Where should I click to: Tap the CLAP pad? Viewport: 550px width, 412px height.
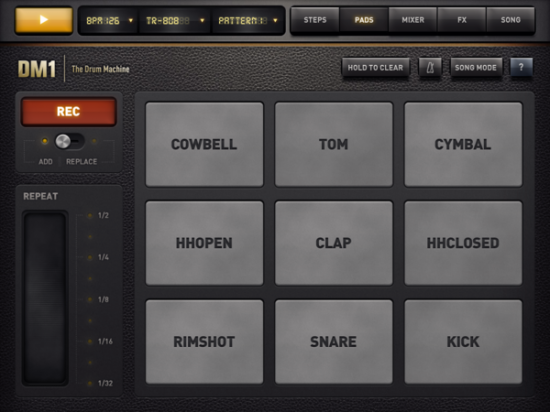pyautogui.click(x=334, y=243)
